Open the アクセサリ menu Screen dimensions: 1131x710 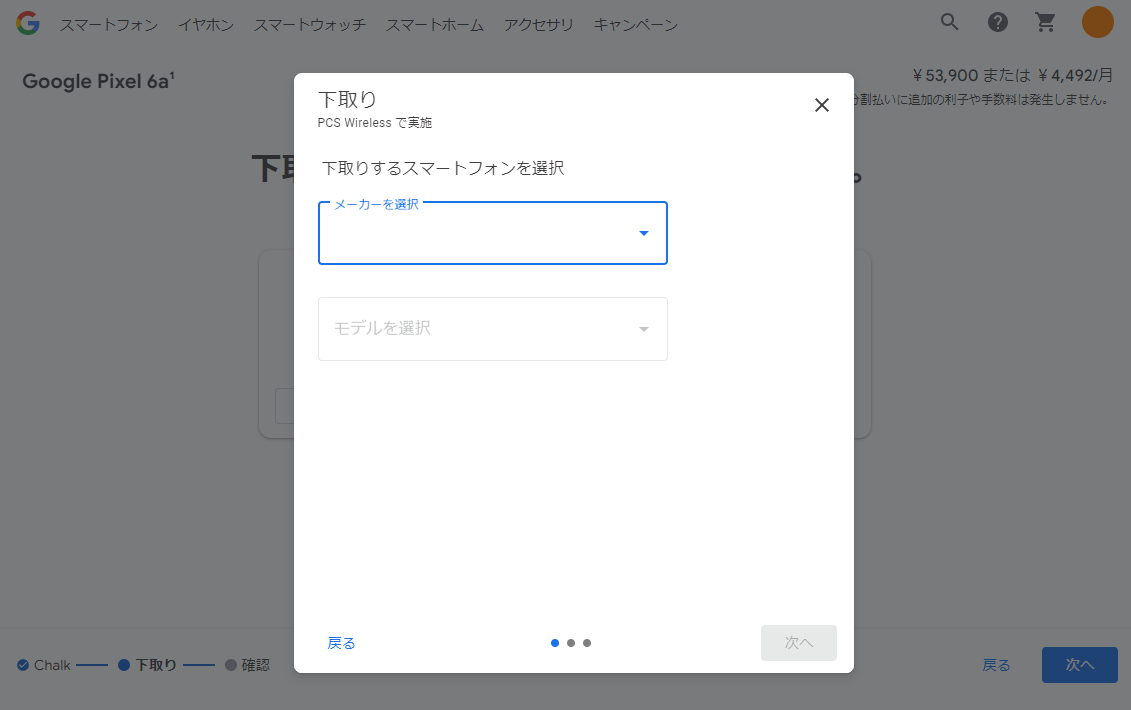[x=538, y=25]
